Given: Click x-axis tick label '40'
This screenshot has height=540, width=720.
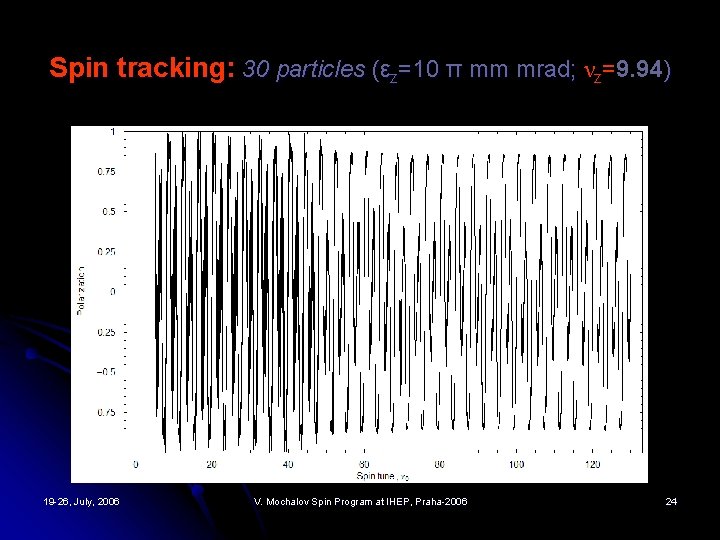Looking at the screenshot, I should pyautogui.click(x=287, y=464).
